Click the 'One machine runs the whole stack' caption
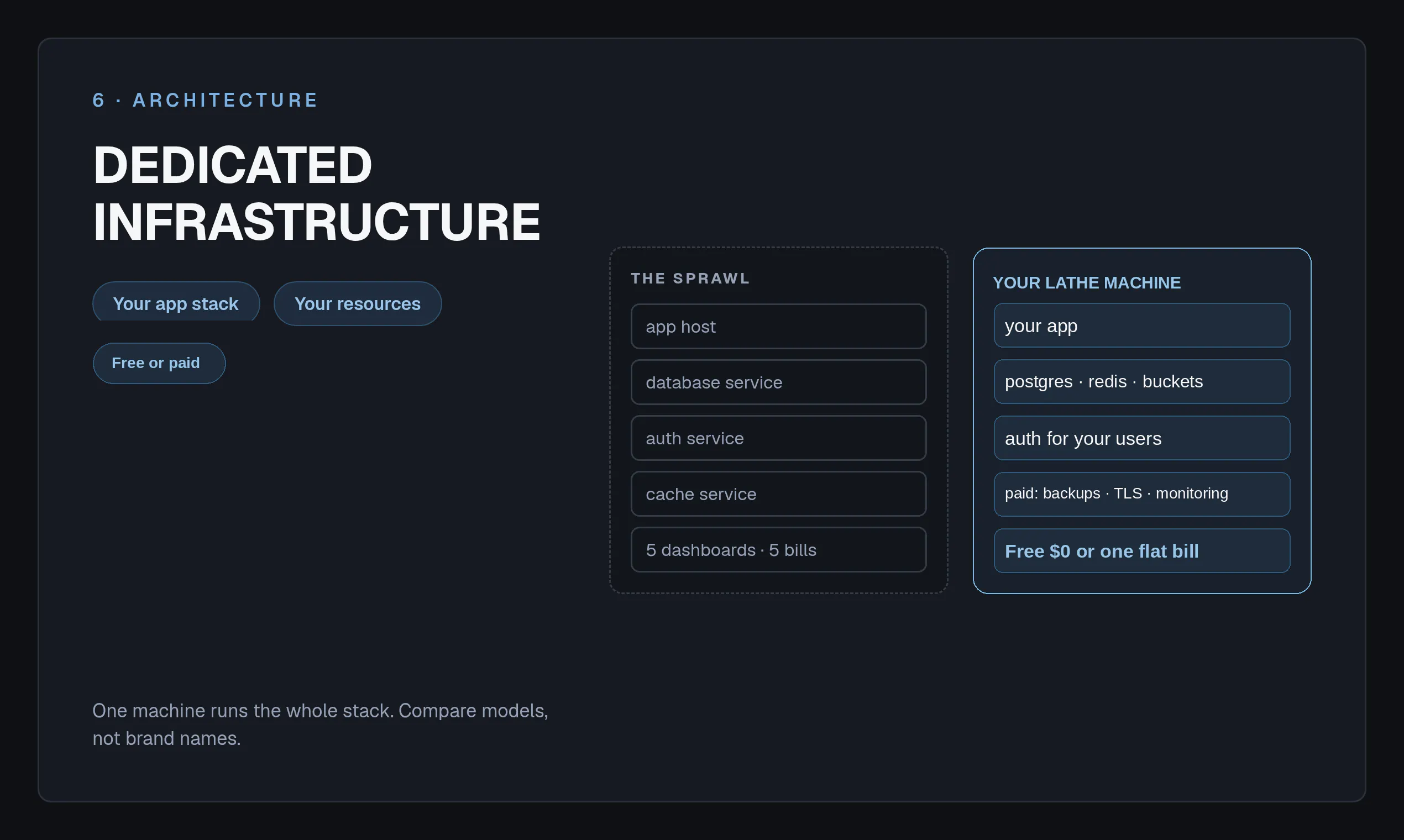The height and width of the screenshot is (840, 1404). point(321,724)
